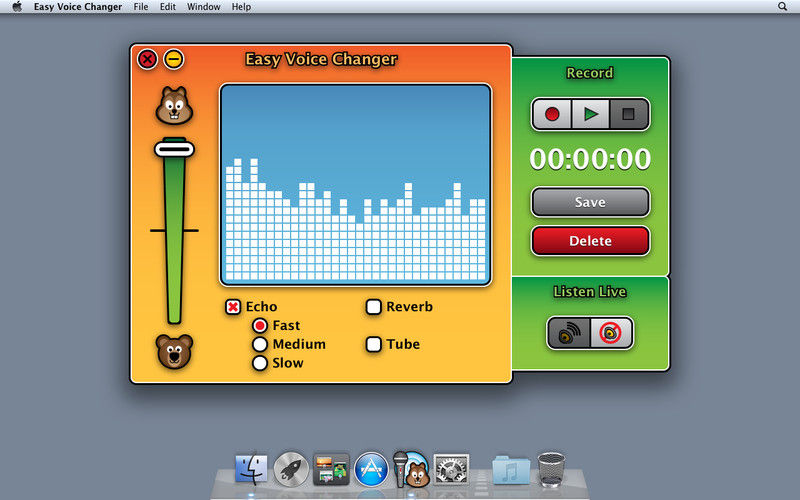Disable the Echo checkbox
The width and height of the screenshot is (800, 500).
click(x=233, y=307)
